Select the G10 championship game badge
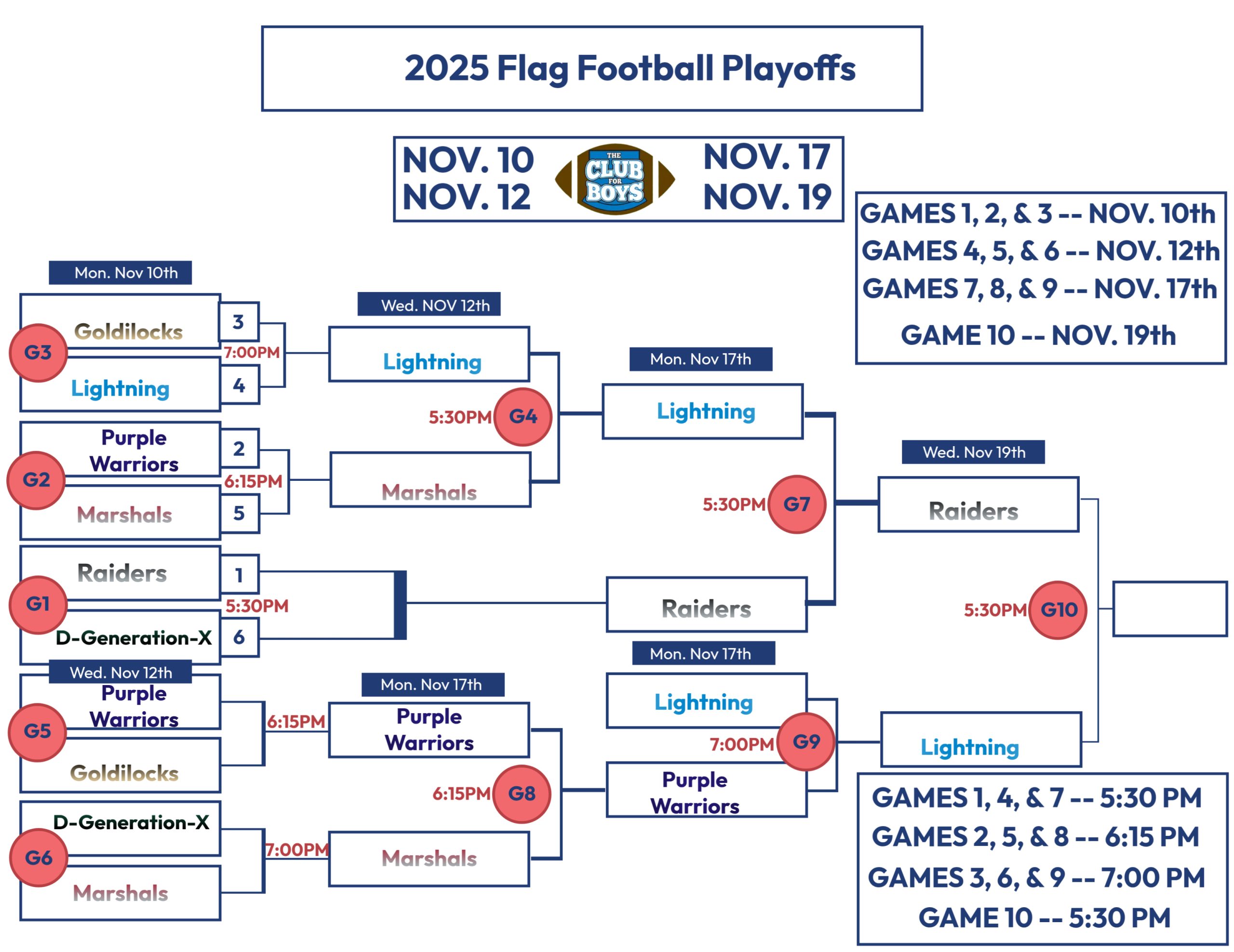 pos(1058,610)
